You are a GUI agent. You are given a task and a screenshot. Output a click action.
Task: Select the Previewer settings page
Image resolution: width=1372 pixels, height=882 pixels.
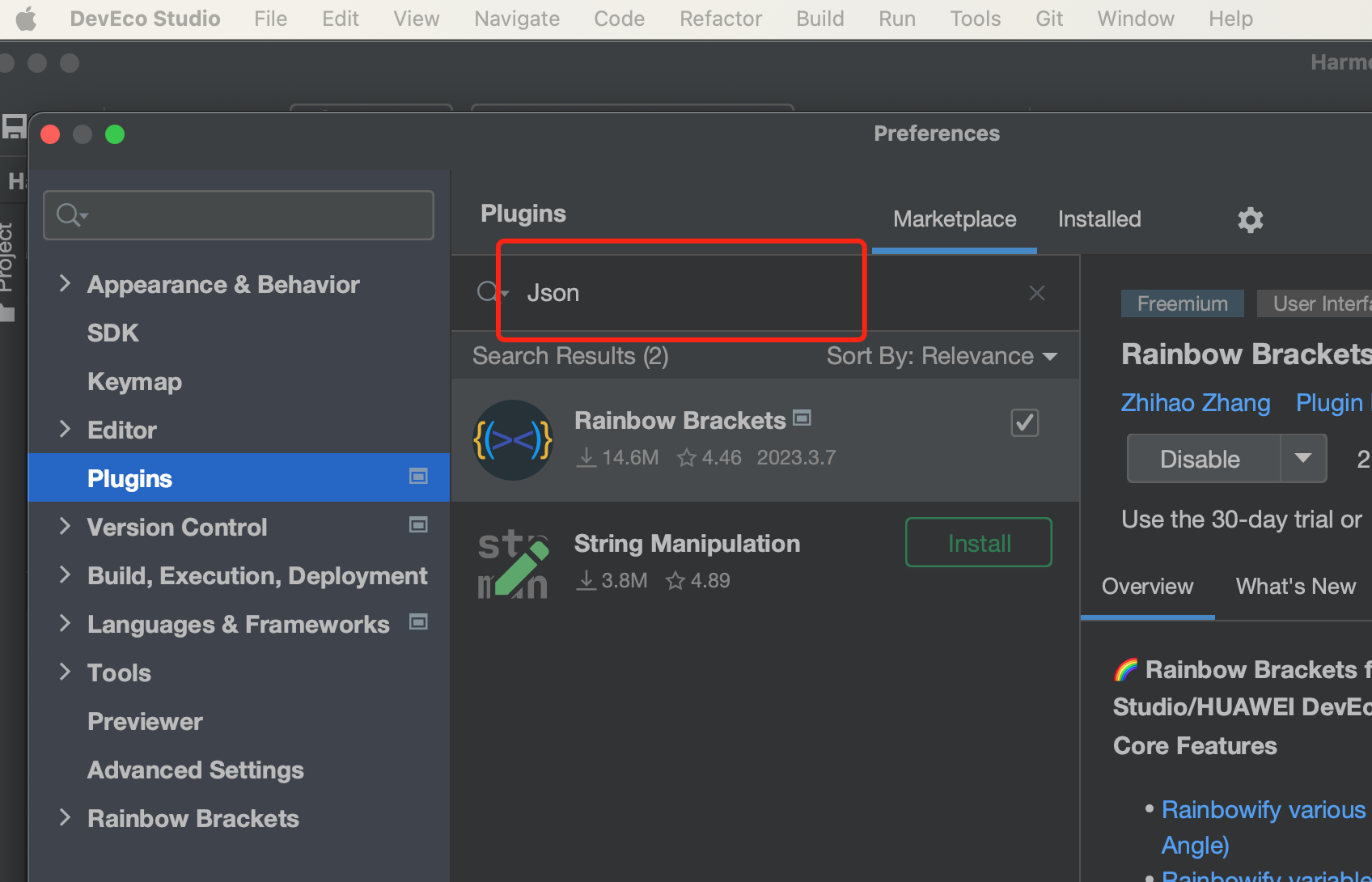tap(145, 721)
